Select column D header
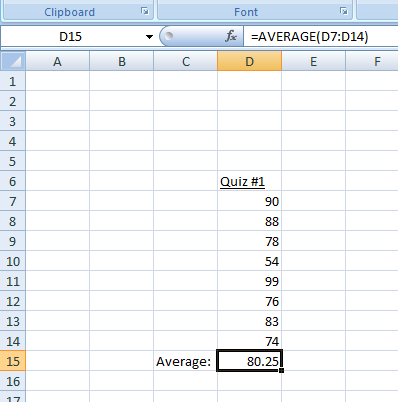 tap(249, 61)
